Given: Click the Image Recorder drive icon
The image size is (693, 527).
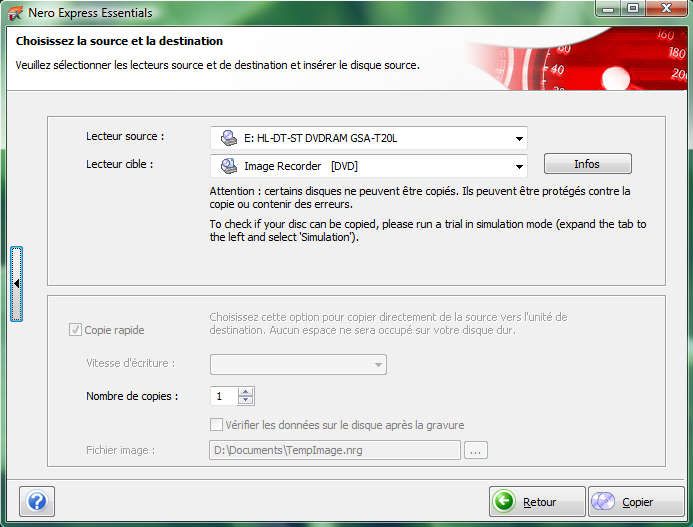Looking at the screenshot, I should coord(229,166).
